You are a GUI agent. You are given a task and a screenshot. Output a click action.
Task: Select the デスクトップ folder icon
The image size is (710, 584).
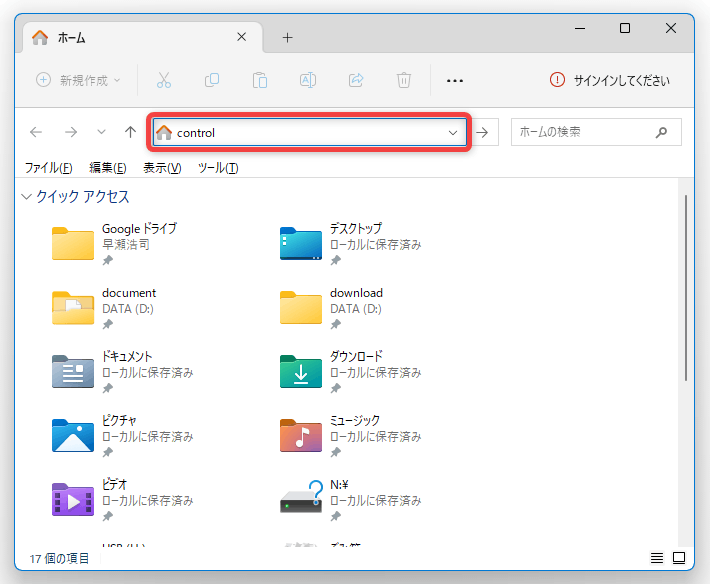[301, 244]
